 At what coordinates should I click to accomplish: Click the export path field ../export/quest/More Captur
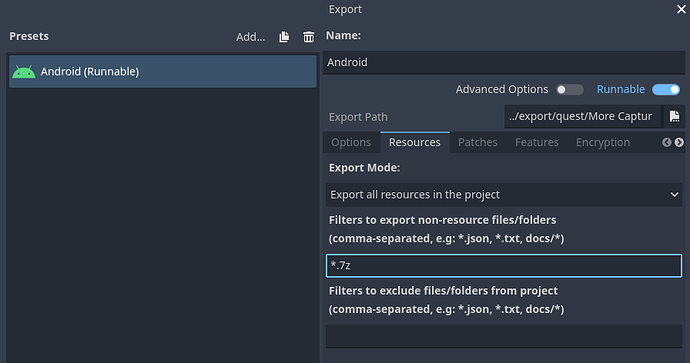tap(582, 117)
